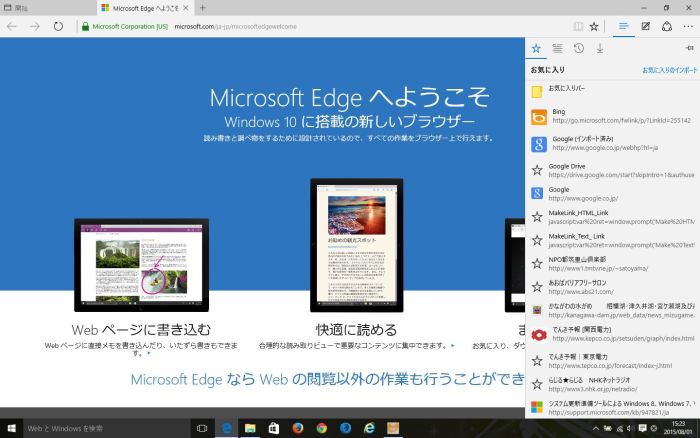Toggle Reading view book icon
This screenshot has height=438, width=700.
click(x=577, y=26)
